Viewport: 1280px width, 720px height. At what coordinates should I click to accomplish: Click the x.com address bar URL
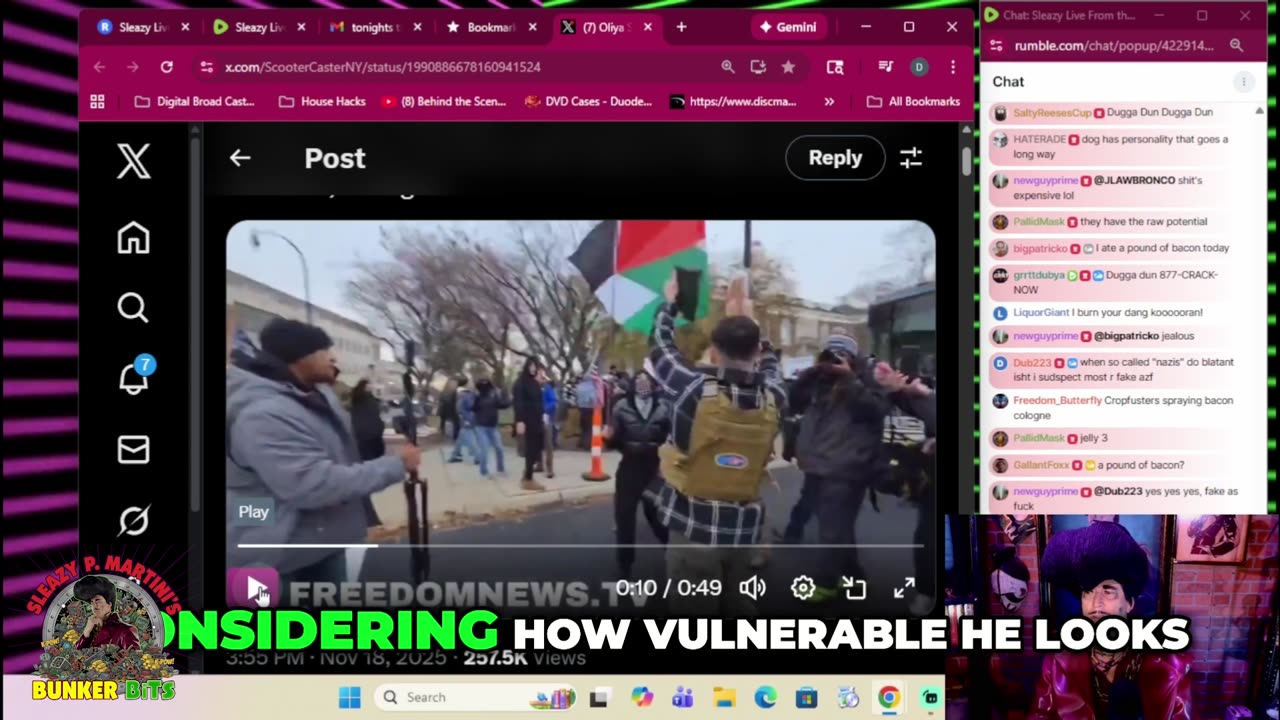click(383, 67)
